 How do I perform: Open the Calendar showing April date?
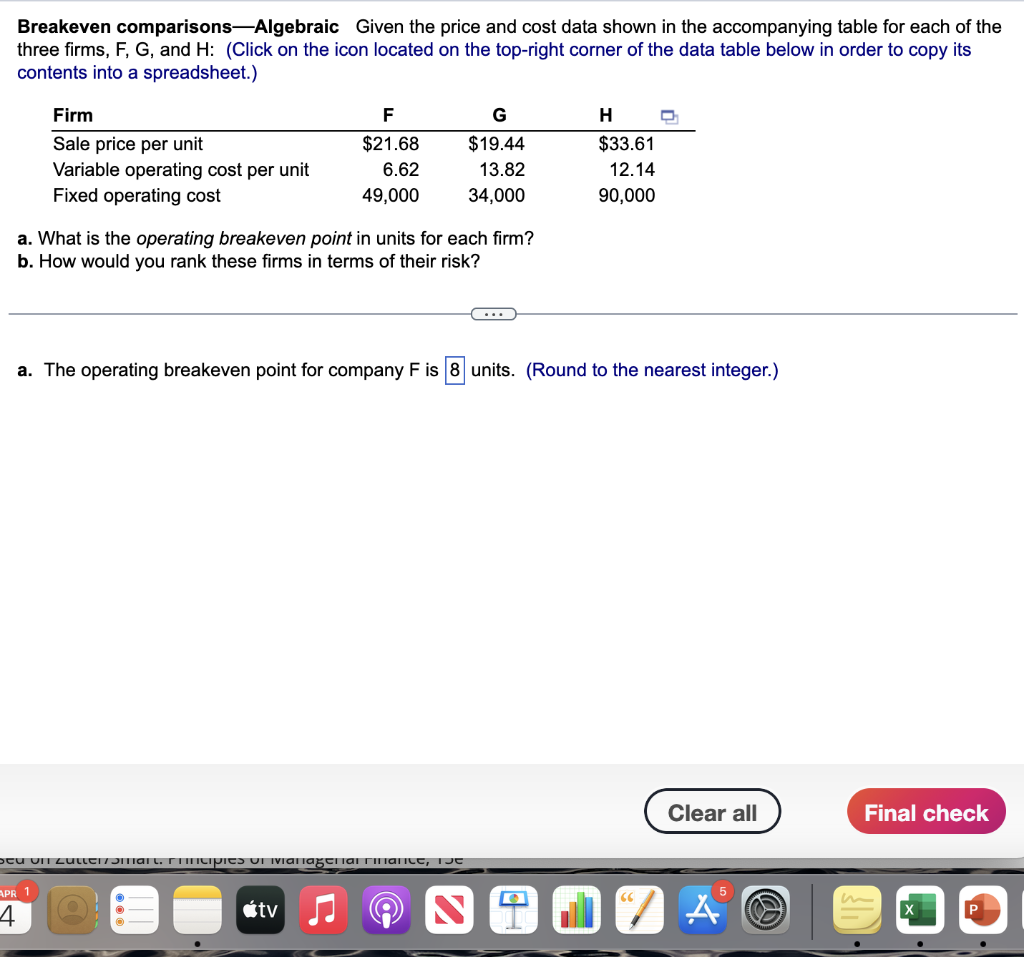pyautogui.click(x=8, y=910)
